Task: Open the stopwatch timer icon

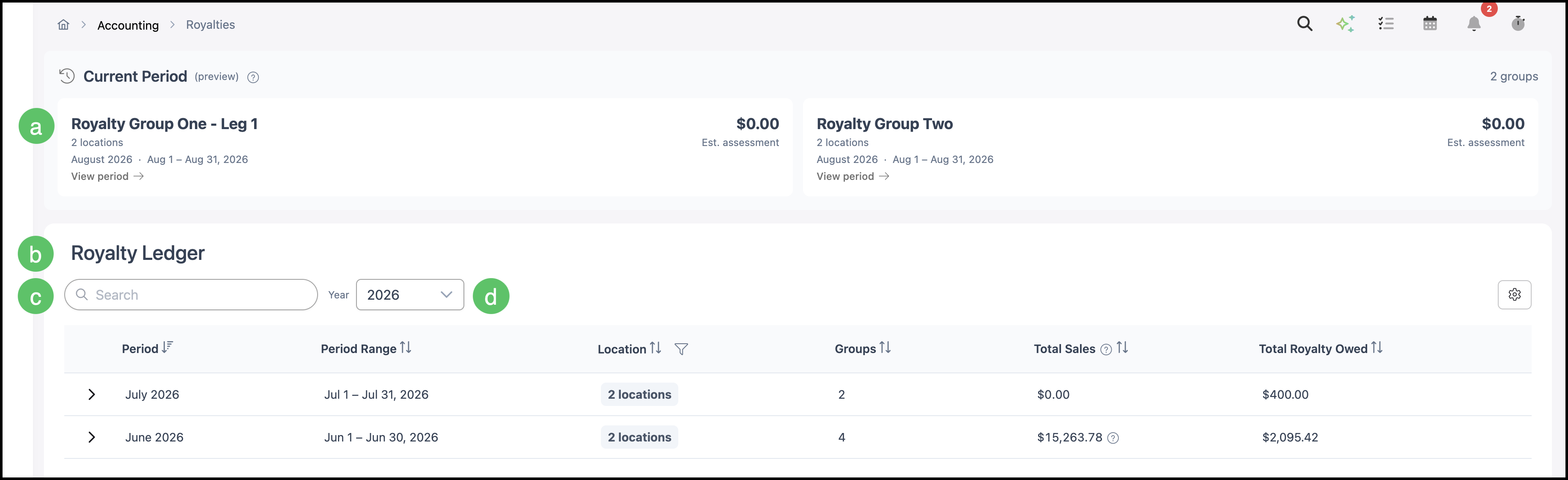Action: [x=1518, y=23]
